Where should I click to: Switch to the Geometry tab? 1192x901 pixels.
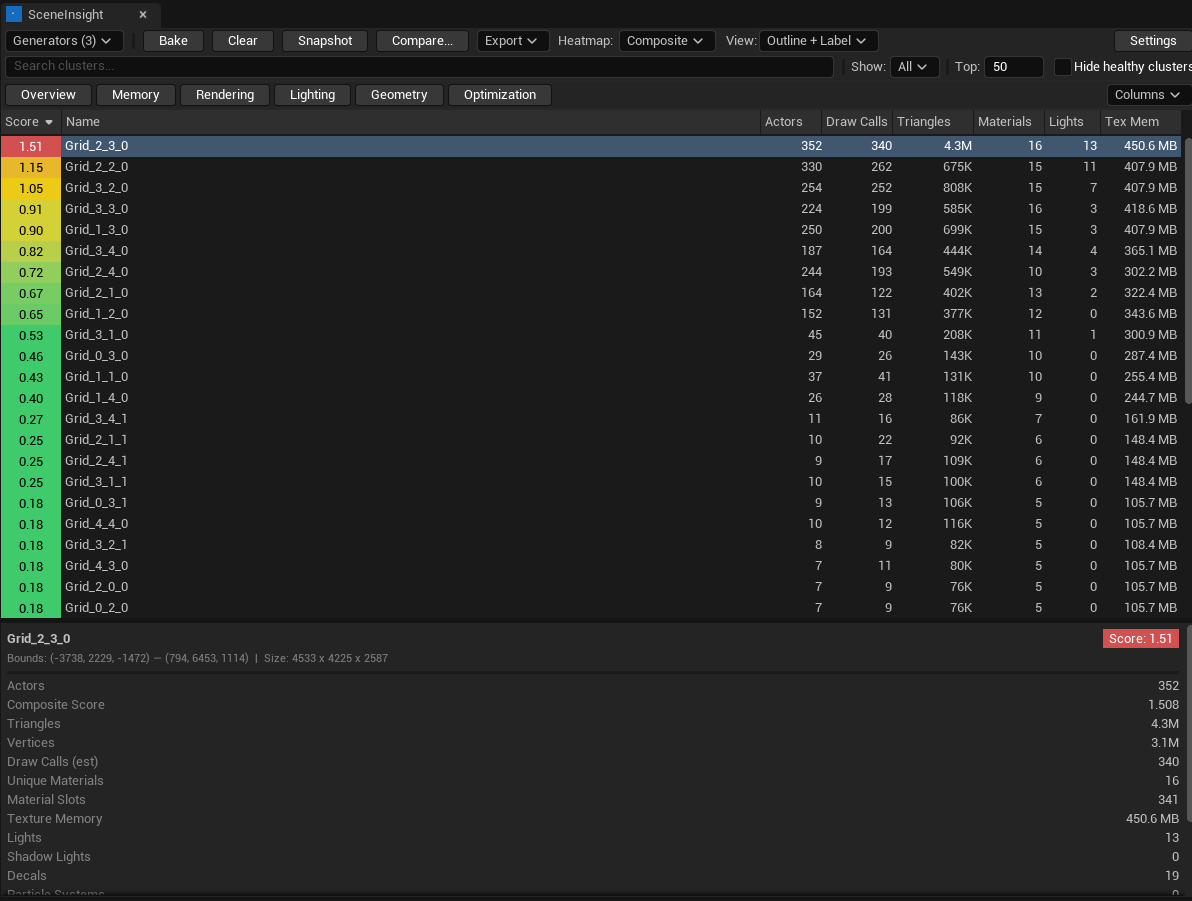(399, 95)
